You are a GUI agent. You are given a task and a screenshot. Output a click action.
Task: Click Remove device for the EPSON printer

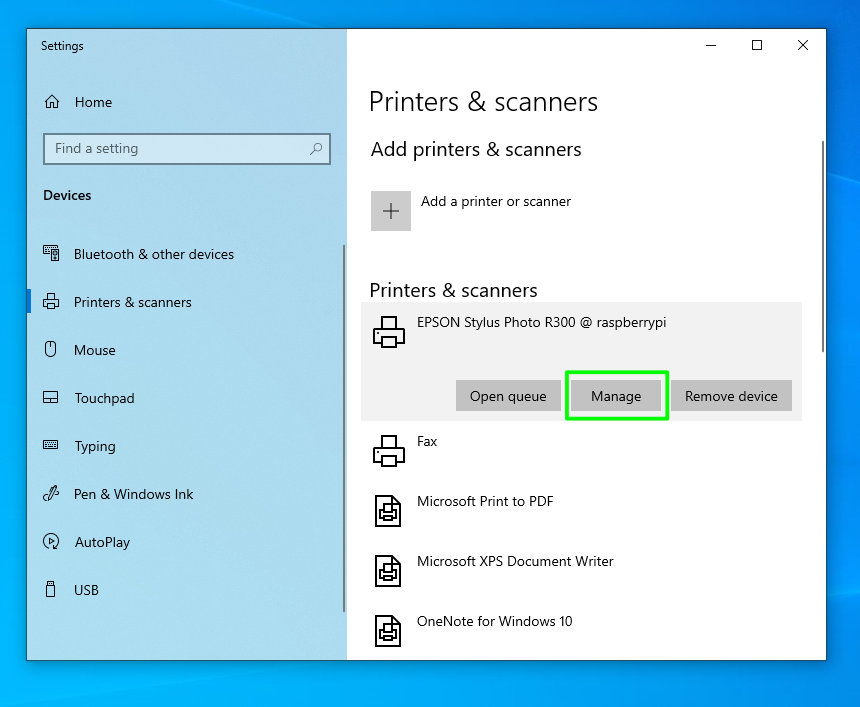pyautogui.click(x=731, y=395)
